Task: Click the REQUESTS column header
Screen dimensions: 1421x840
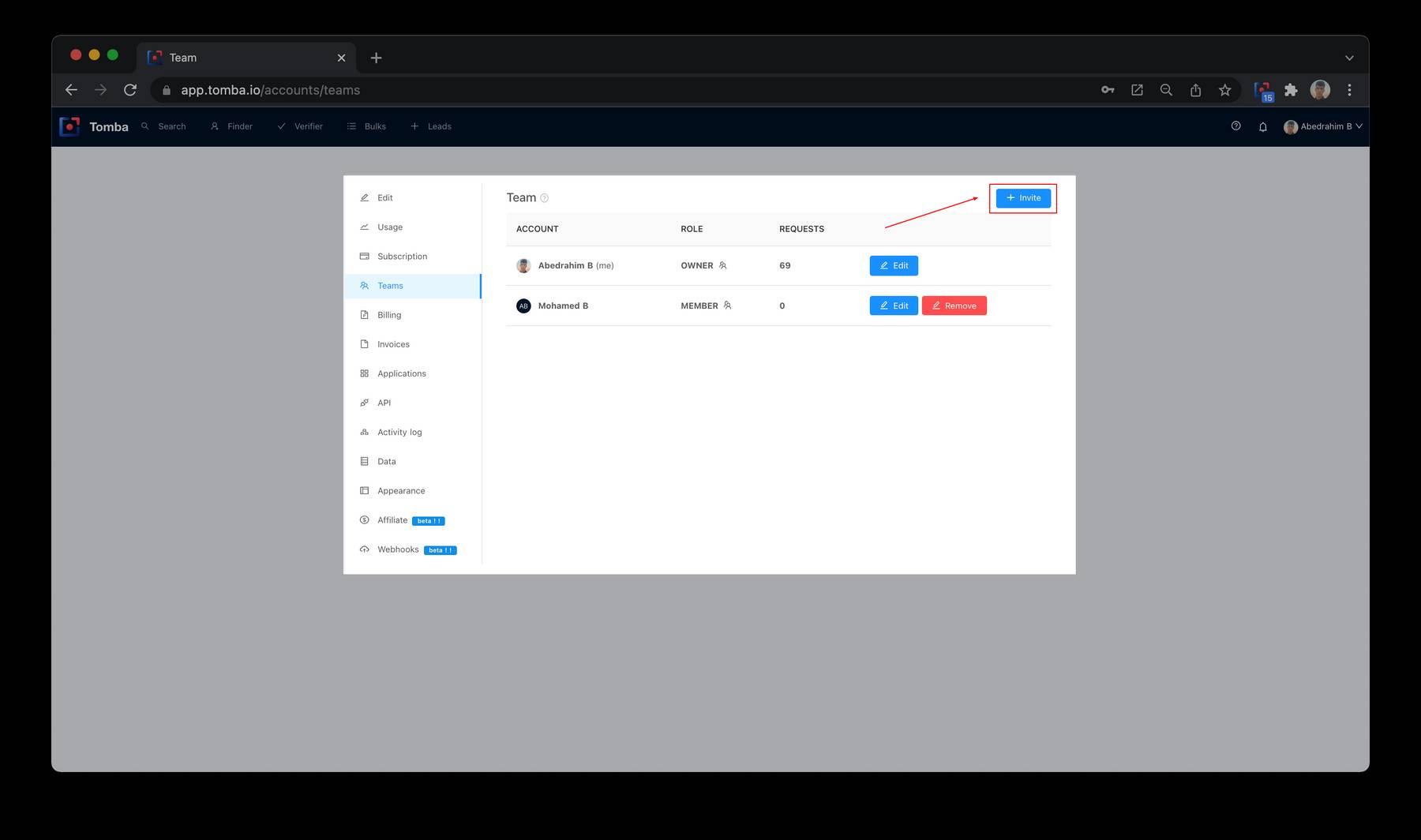Action: pos(801,229)
